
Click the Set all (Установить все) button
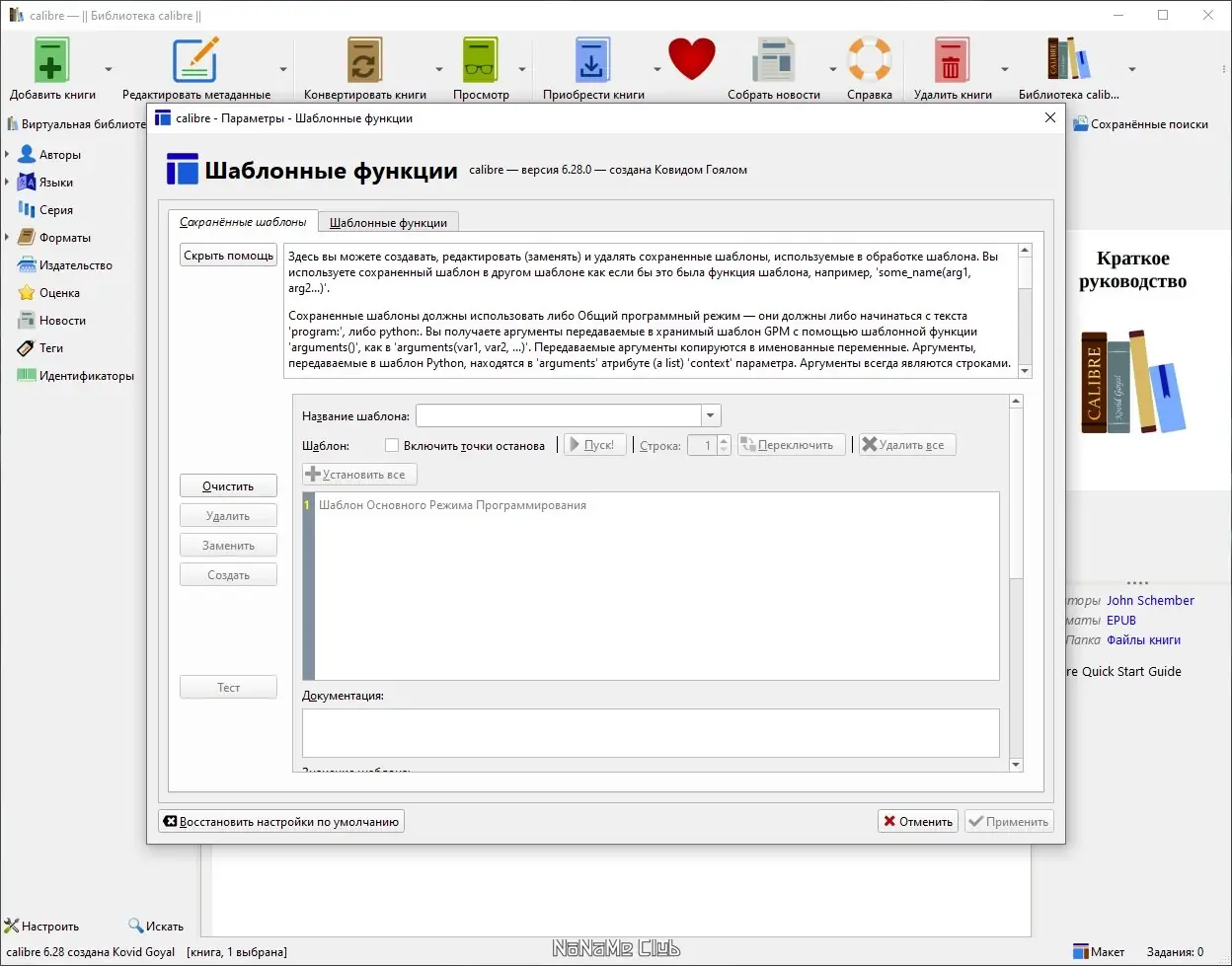pyautogui.click(x=359, y=475)
